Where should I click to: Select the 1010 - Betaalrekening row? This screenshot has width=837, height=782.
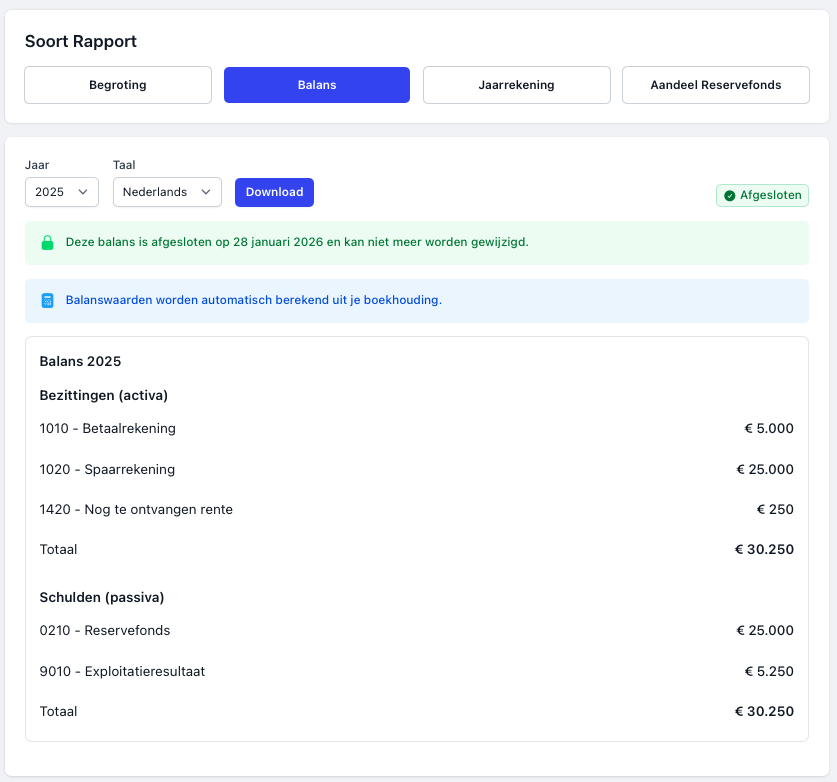(x=108, y=429)
